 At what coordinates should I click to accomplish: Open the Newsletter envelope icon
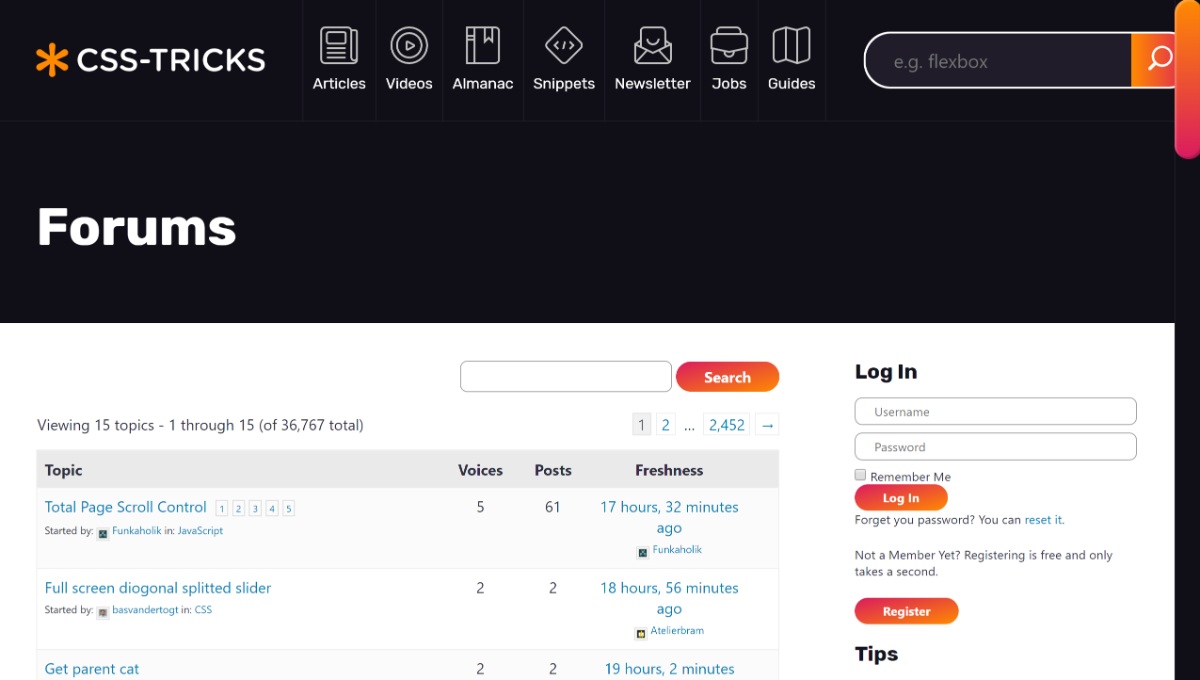coord(652,44)
